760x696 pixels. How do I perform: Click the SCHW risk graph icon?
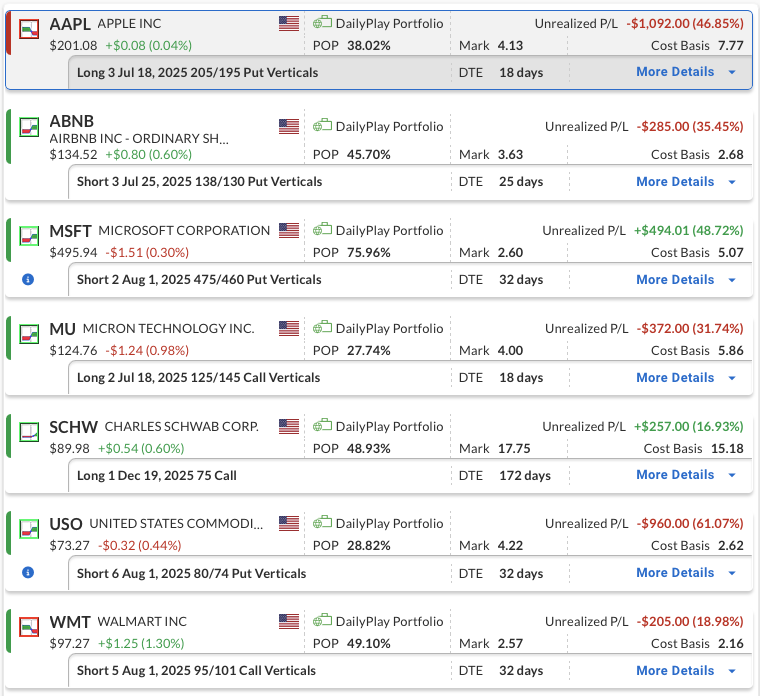coord(29,432)
